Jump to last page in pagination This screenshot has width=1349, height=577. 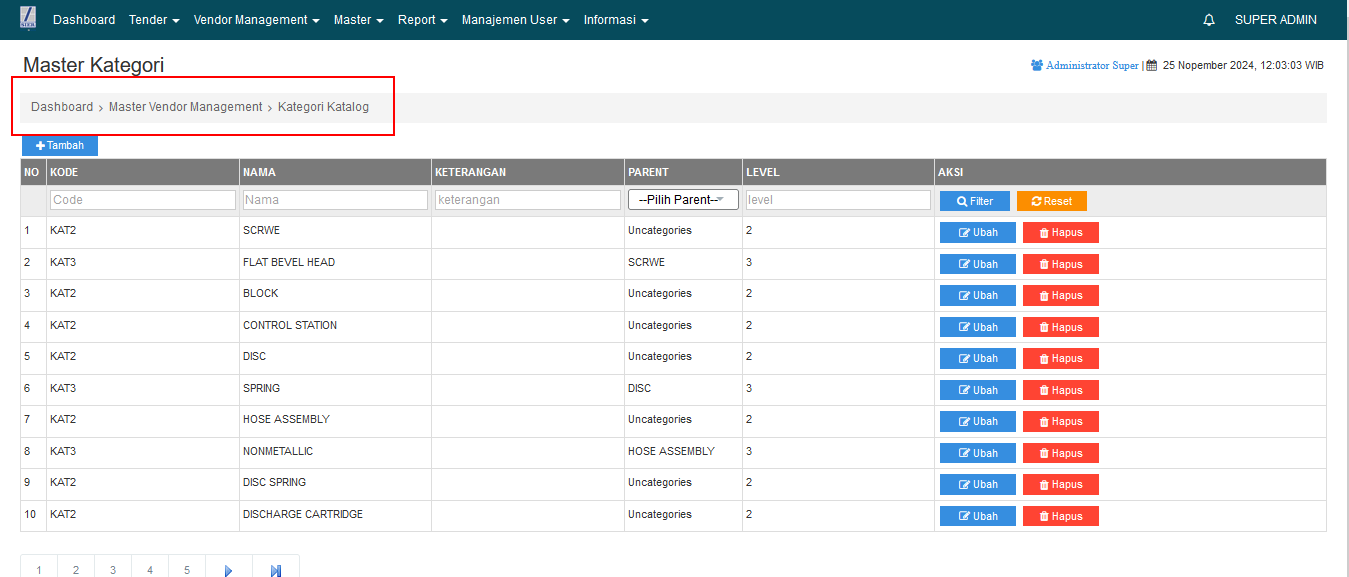coord(276,570)
